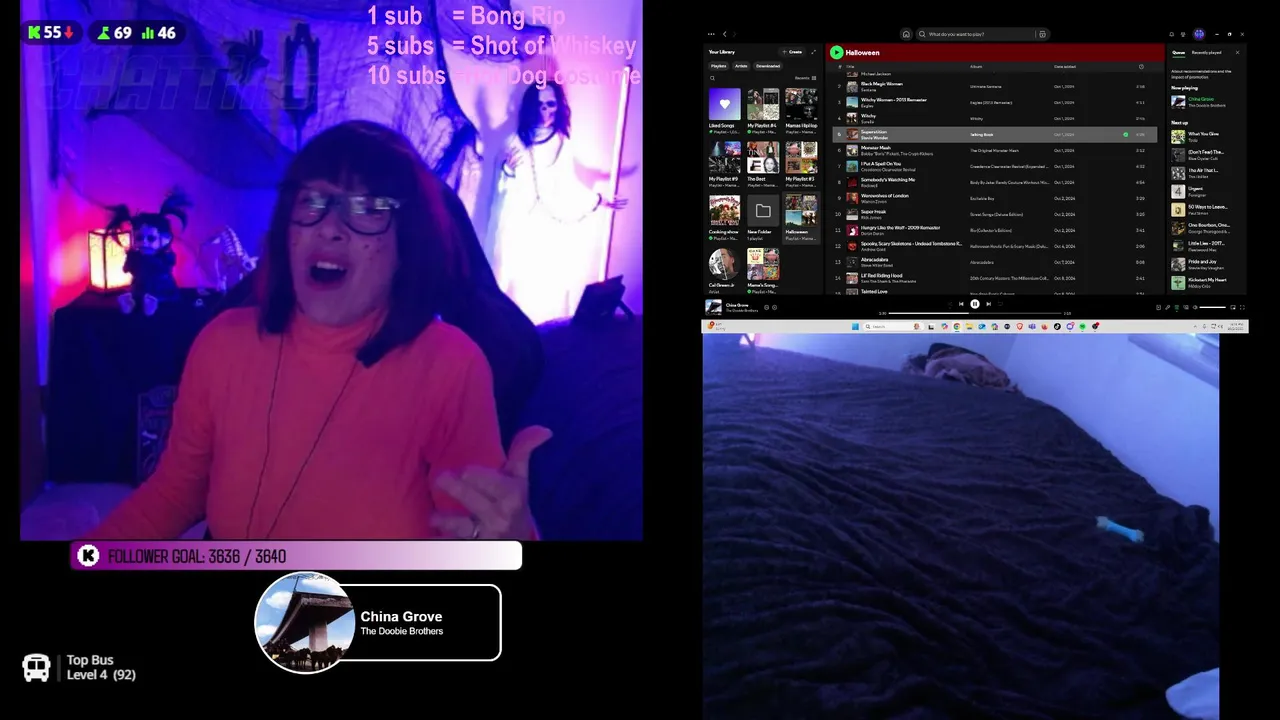
Task: Click Kickstart My Heart in queue
Action: tap(1205, 282)
